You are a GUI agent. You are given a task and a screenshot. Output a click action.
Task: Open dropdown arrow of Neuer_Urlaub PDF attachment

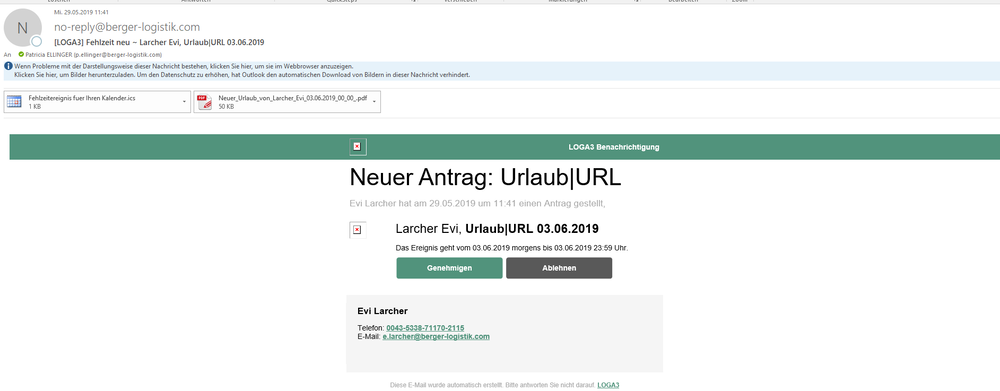tap(374, 102)
